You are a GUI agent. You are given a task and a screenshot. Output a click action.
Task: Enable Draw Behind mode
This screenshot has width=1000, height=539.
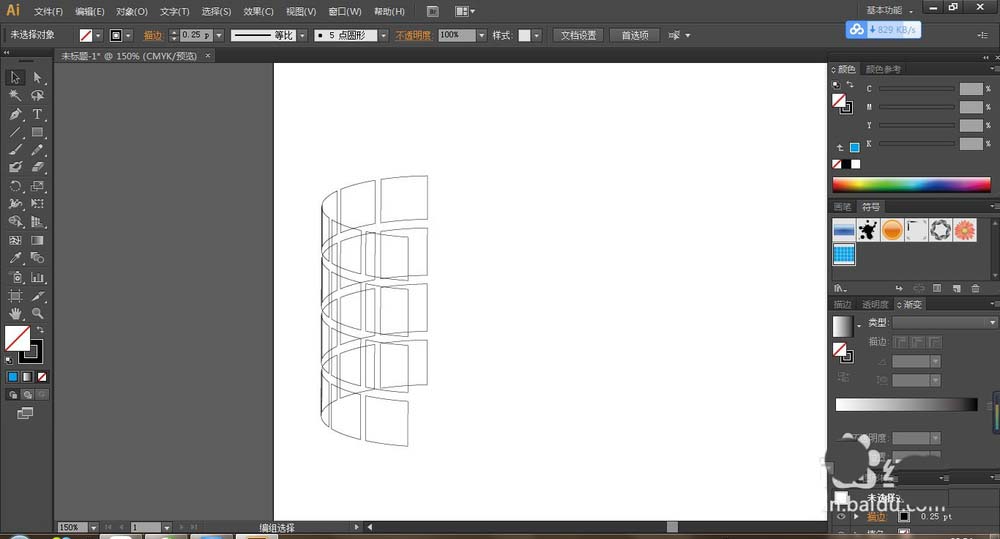[x=27, y=395]
